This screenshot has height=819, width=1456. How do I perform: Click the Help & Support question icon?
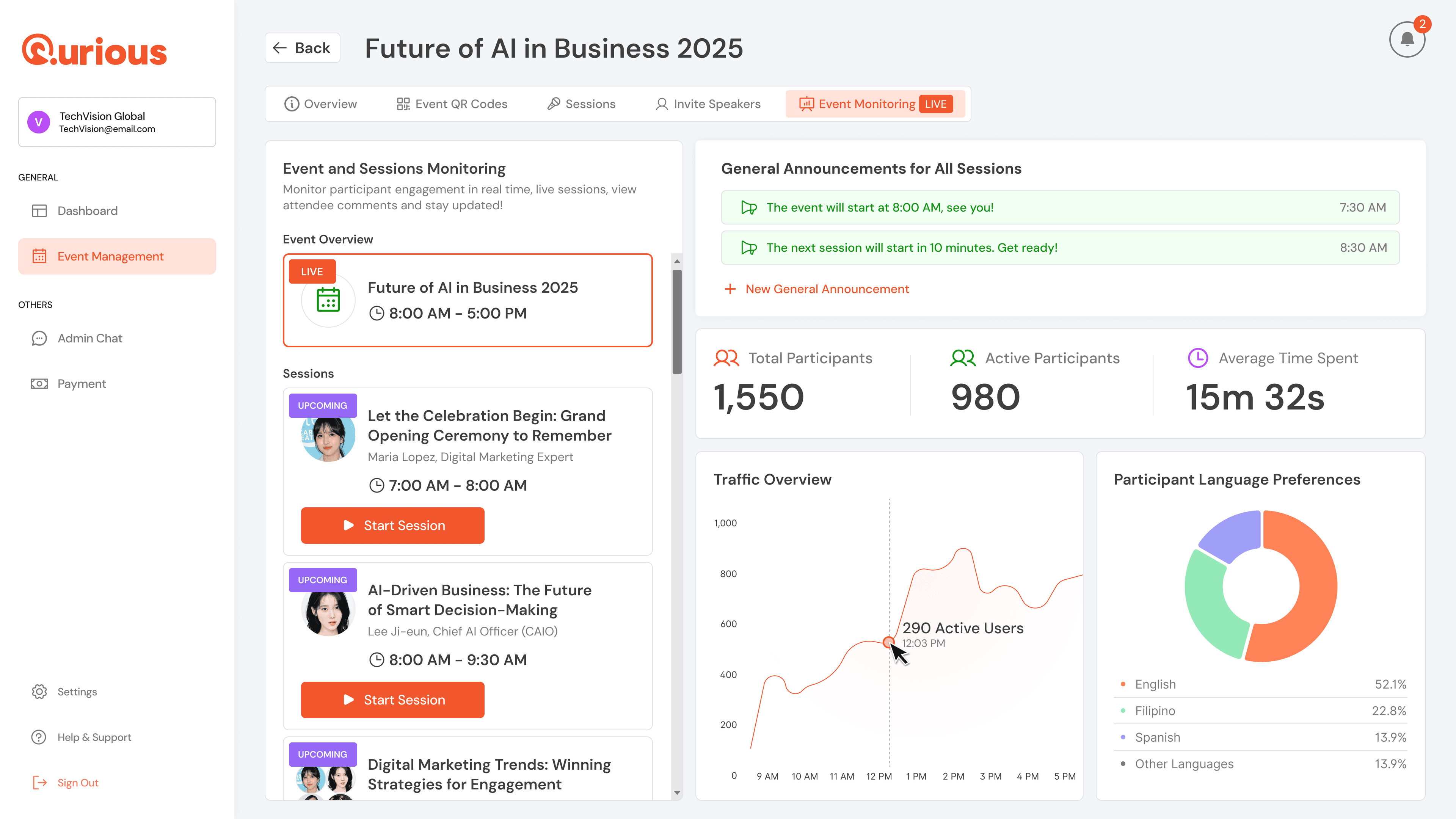[39, 737]
